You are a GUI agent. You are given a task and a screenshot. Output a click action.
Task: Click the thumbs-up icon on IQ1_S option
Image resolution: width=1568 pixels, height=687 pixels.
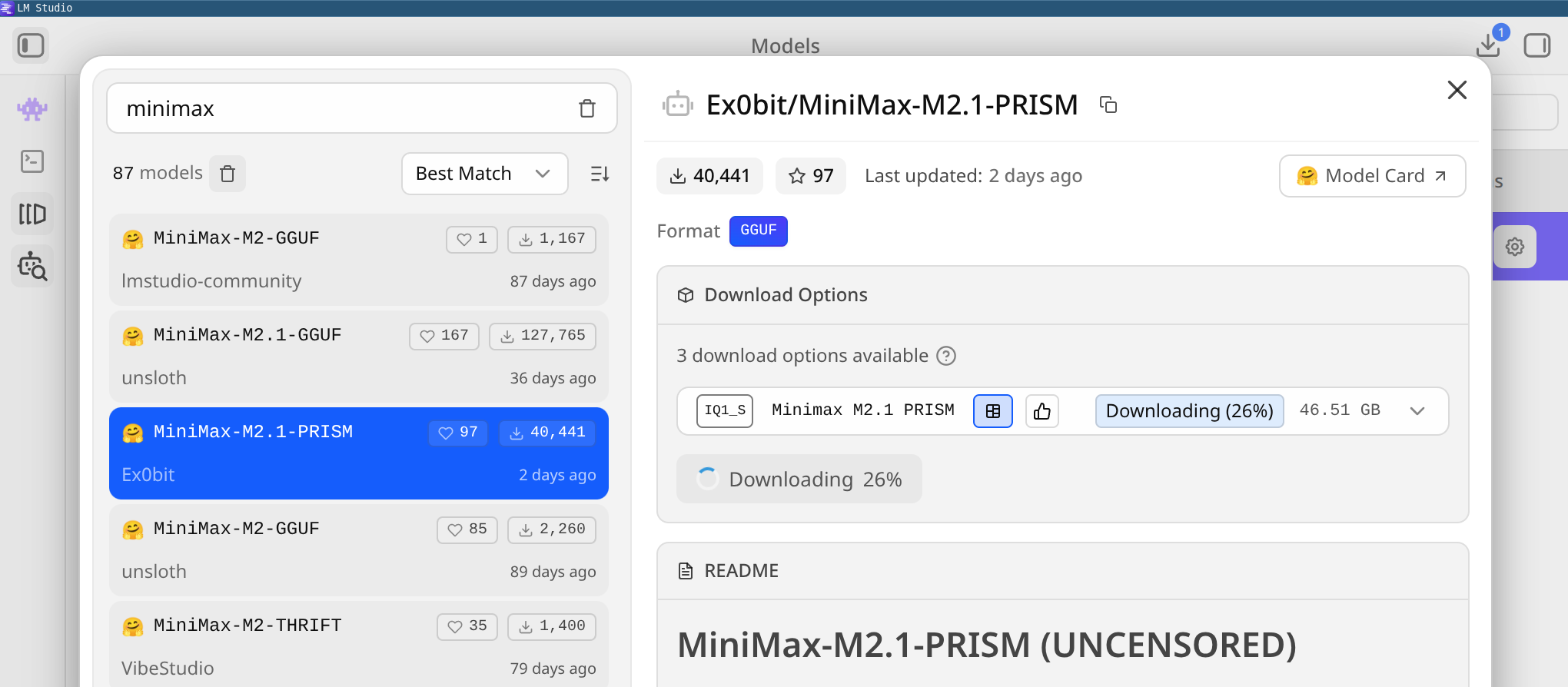[1042, 411]
